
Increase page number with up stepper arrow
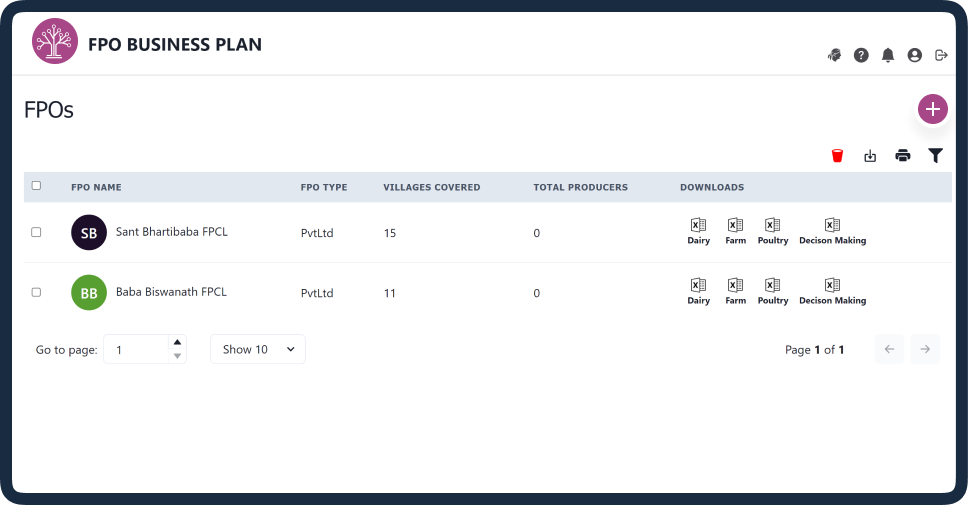click(177, 342)
